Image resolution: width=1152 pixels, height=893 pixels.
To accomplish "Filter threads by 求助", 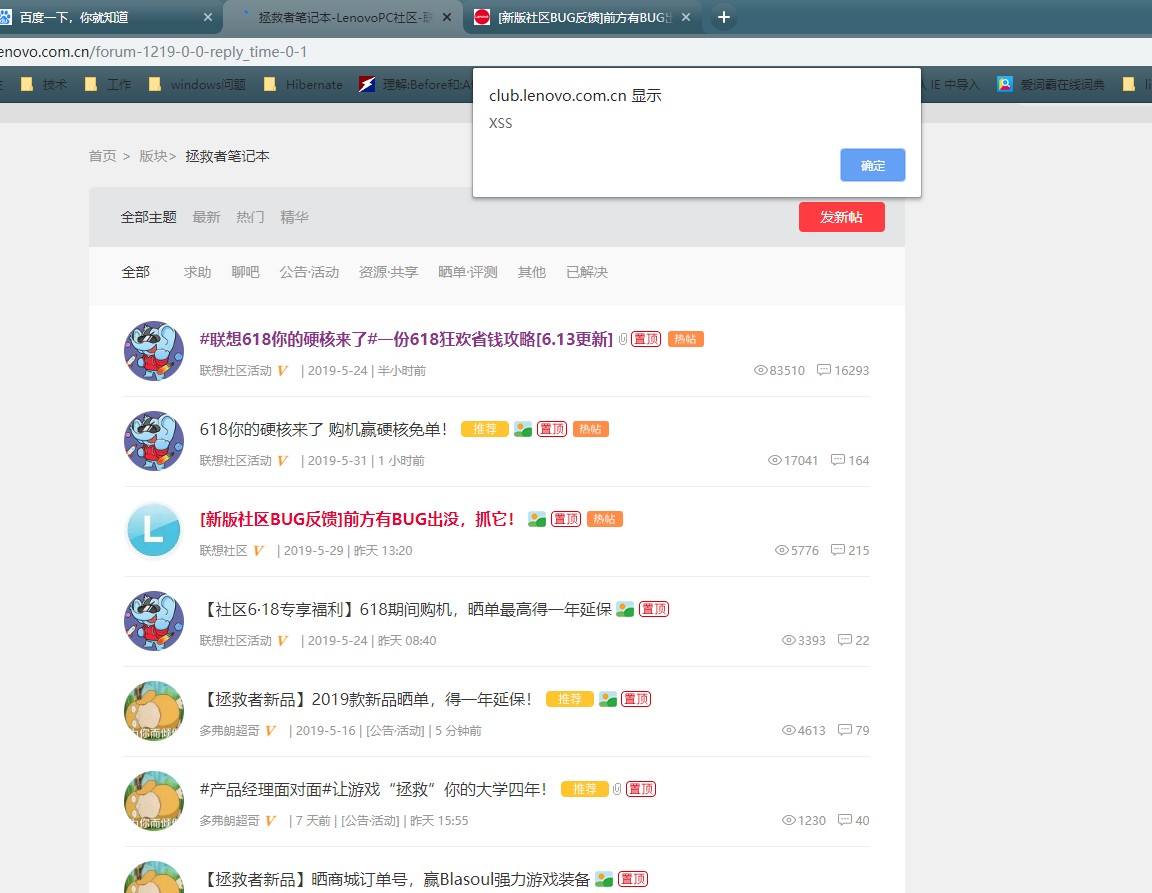I will click(198, 272).
